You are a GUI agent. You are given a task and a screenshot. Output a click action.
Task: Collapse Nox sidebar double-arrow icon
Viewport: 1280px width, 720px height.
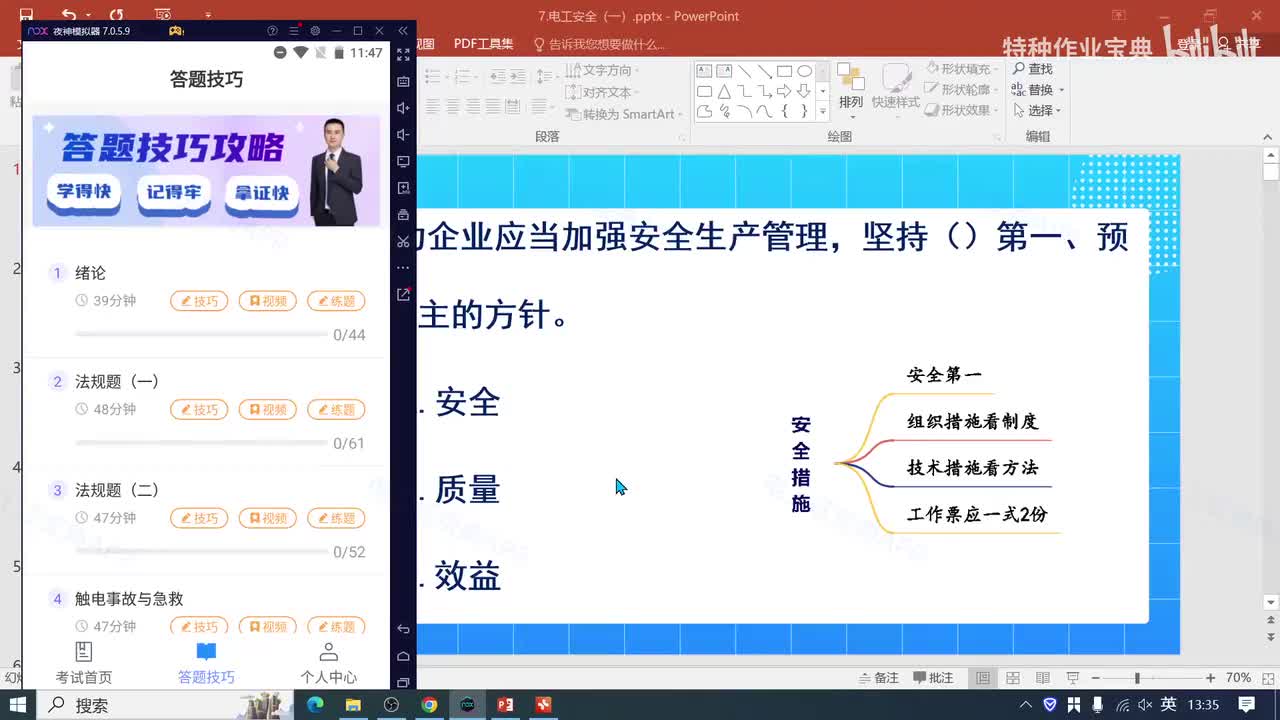[x=403, y=31]
